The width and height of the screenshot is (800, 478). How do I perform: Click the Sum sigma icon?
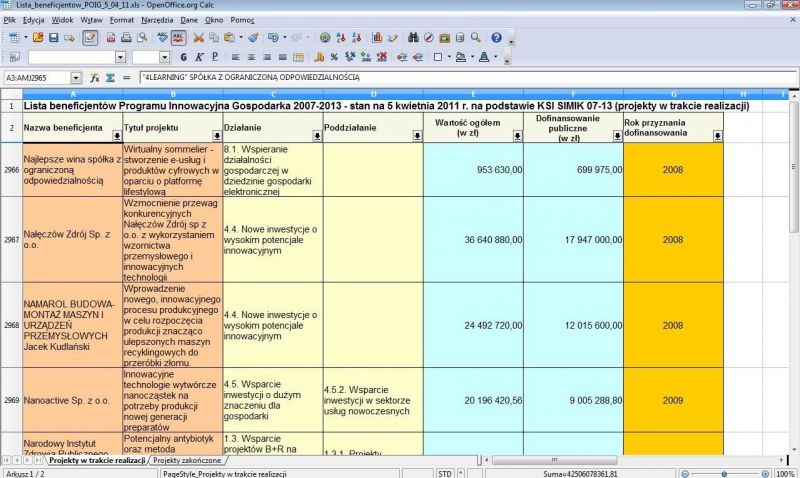(110, 78)
